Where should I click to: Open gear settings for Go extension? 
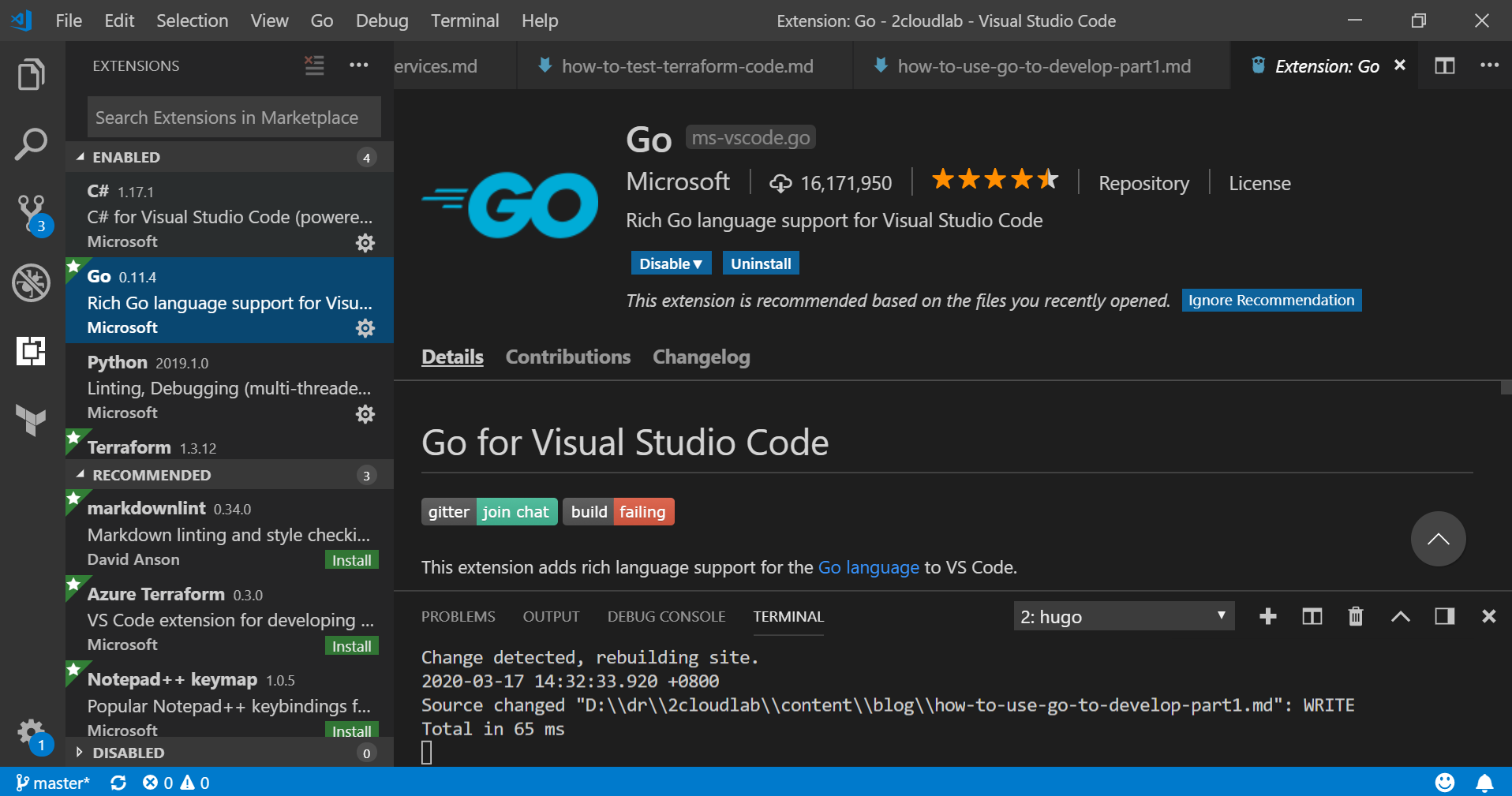pos(365,328)
